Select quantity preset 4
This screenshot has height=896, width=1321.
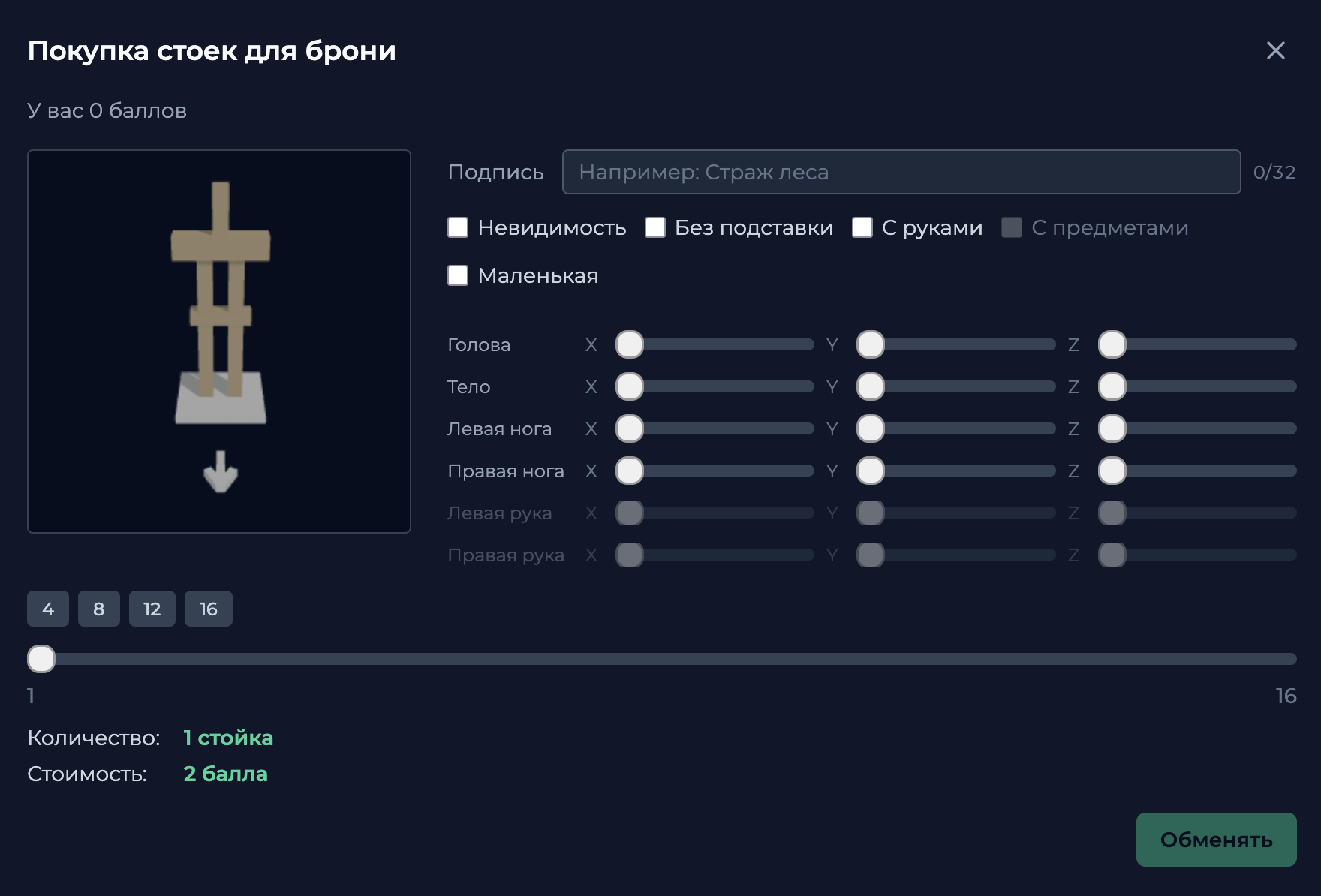pos(48,609)
